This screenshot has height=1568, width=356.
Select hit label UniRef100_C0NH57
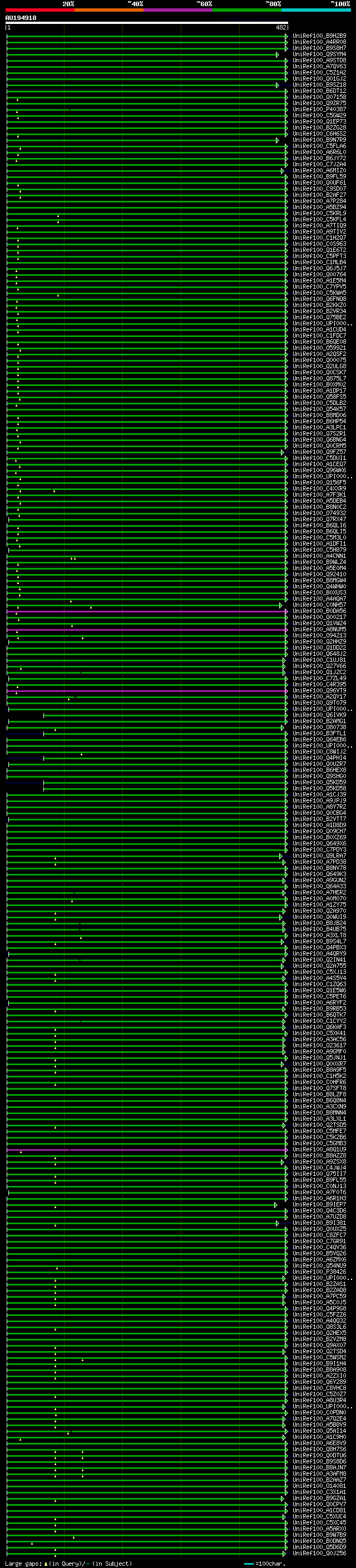(x=319, y=605)
